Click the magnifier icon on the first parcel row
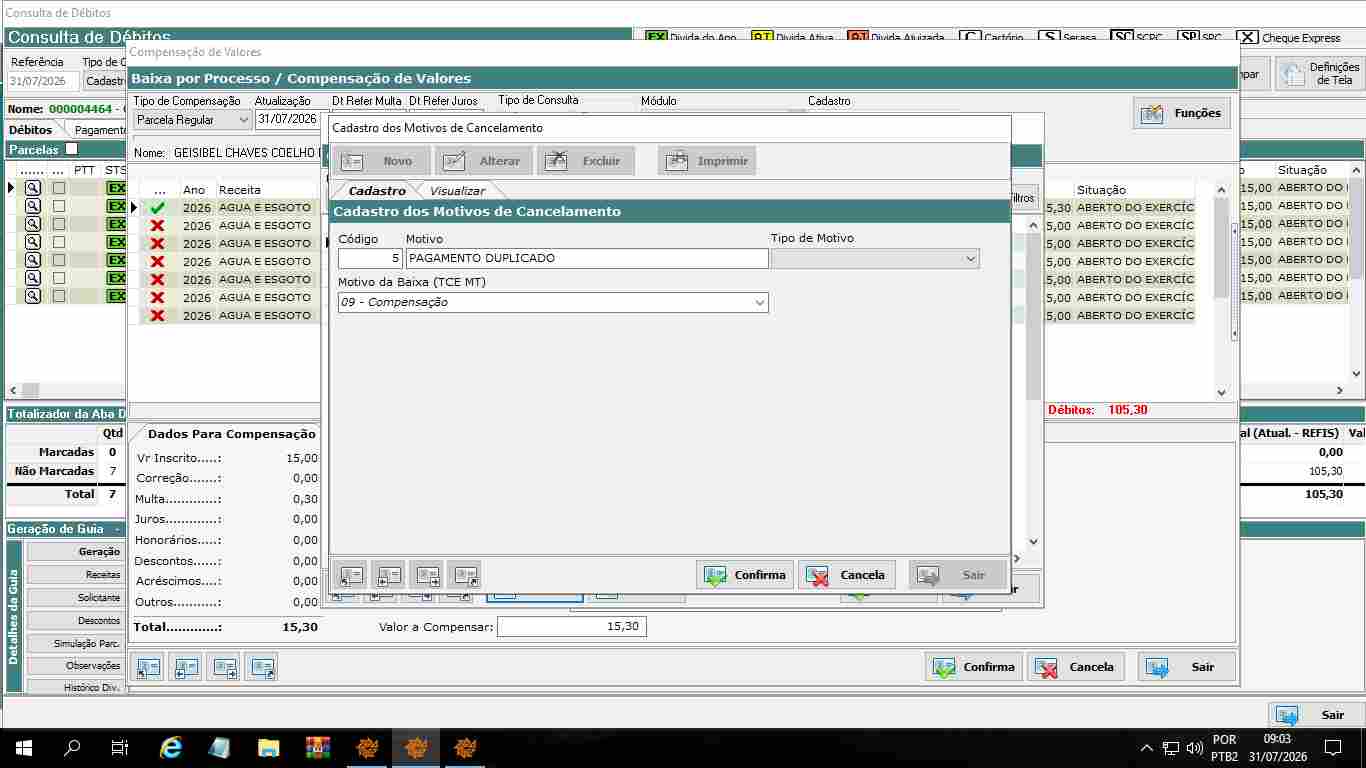Screen dimensions: 1366x768 (x=33, y=188)
